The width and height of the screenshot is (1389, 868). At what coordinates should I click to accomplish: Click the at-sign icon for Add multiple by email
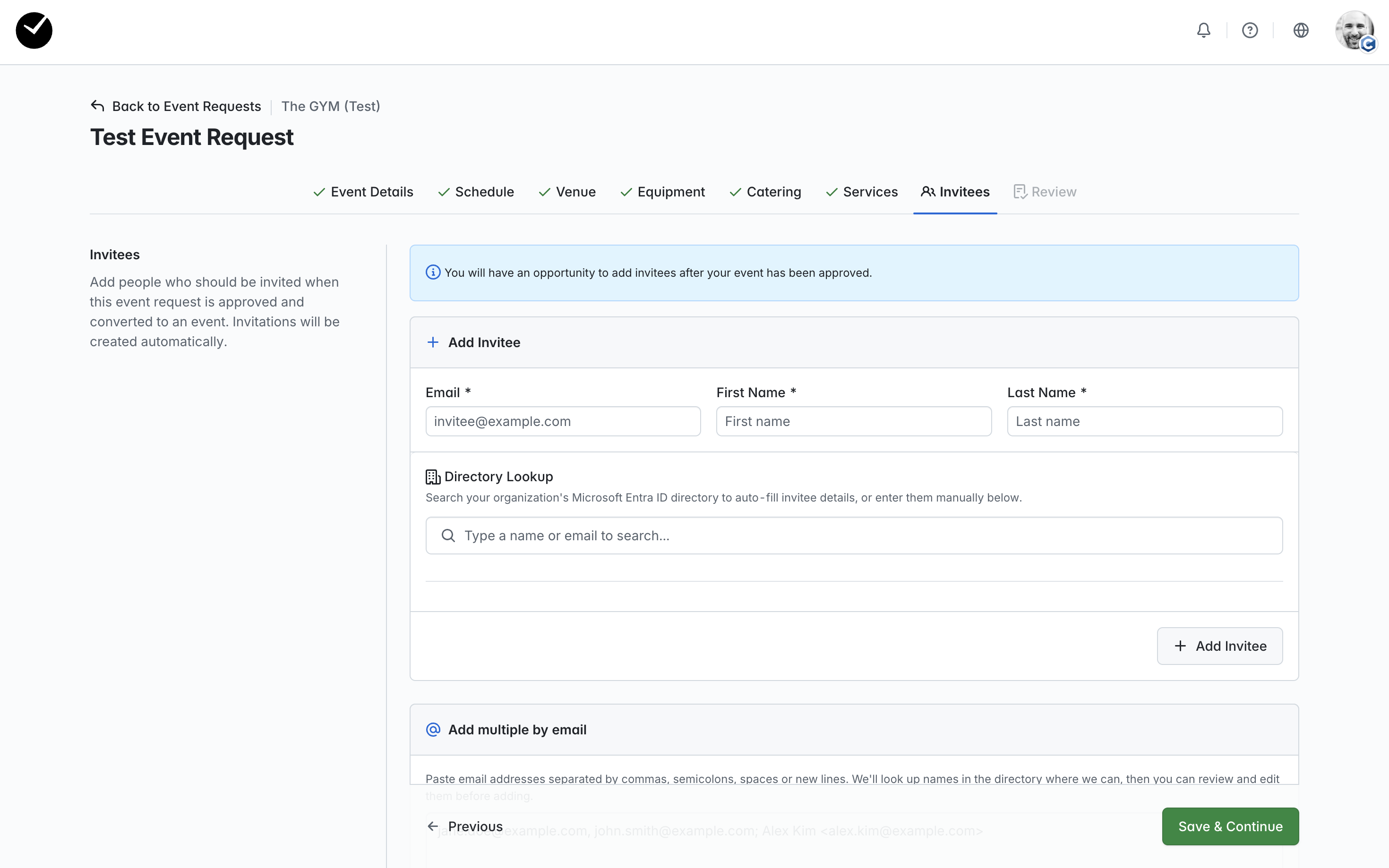coord(433,730)
